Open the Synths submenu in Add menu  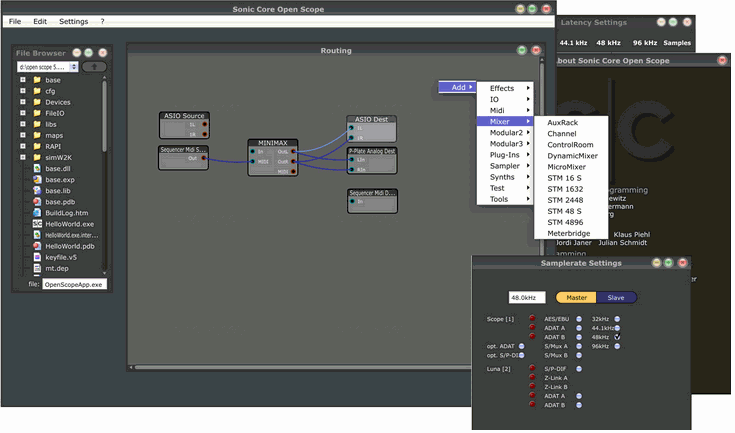(505, 177)
